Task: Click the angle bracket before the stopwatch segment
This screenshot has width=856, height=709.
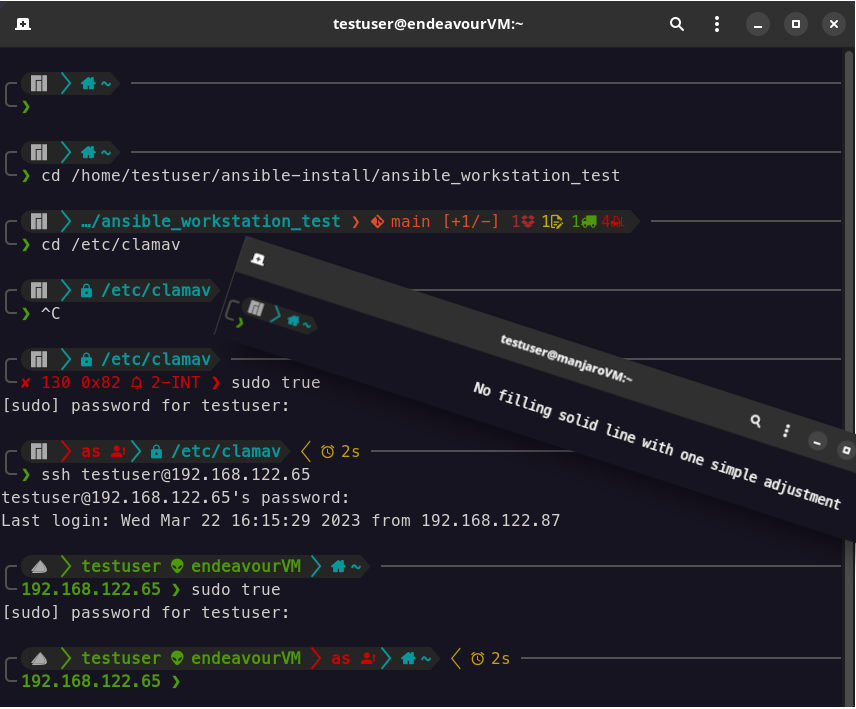Action: [x=302, y=450]
